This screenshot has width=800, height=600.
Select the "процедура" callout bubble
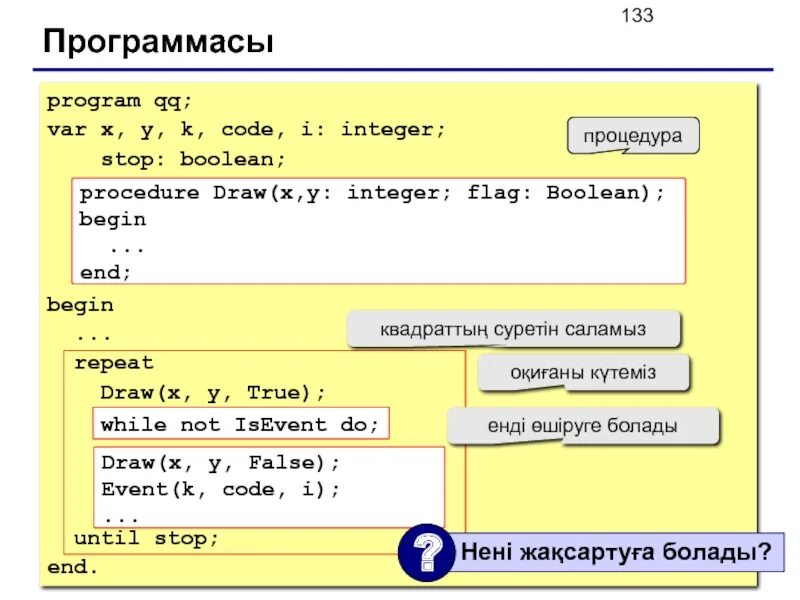pyautogui.click(x=633, y=136)
